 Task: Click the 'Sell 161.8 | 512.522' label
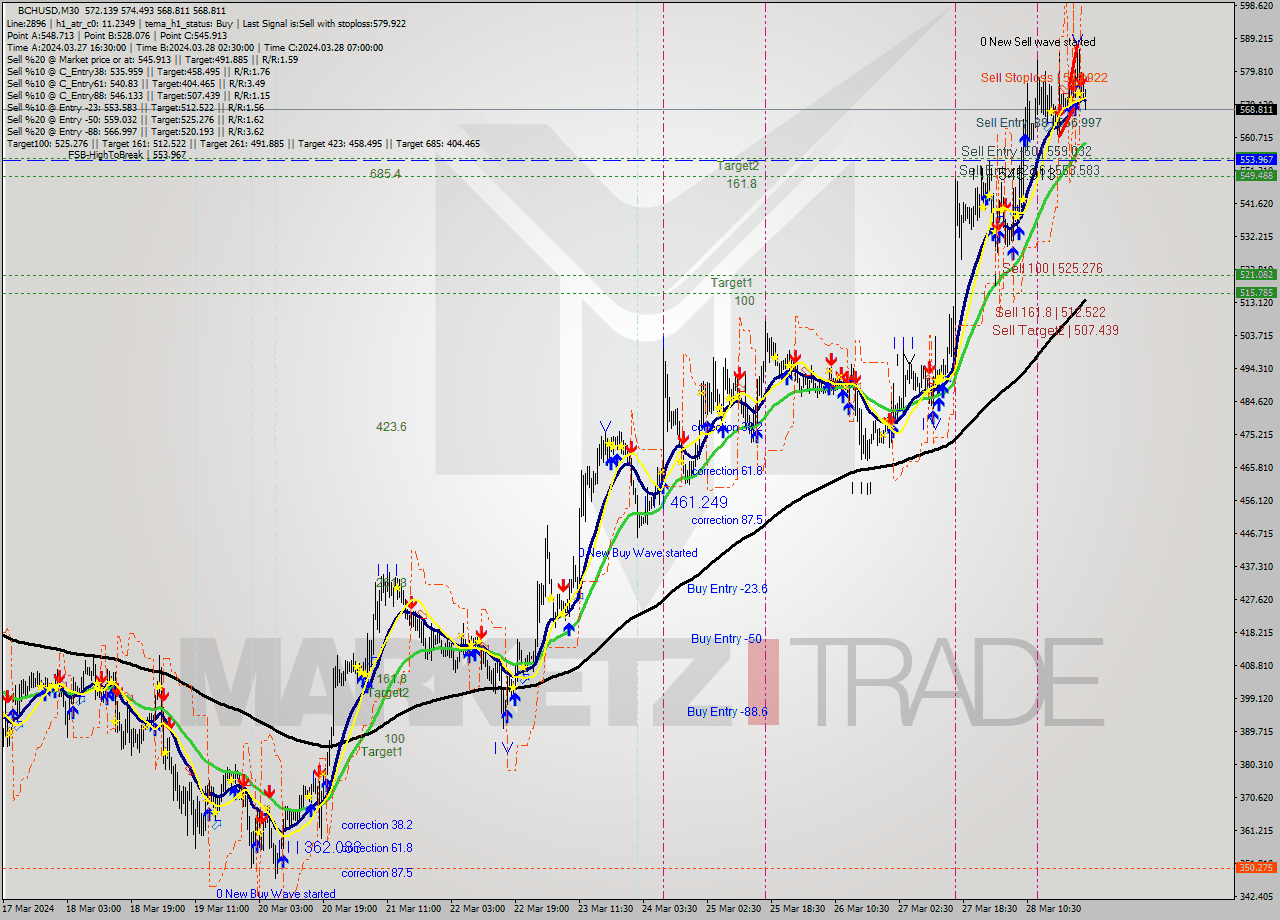[x=1050, y=312]
